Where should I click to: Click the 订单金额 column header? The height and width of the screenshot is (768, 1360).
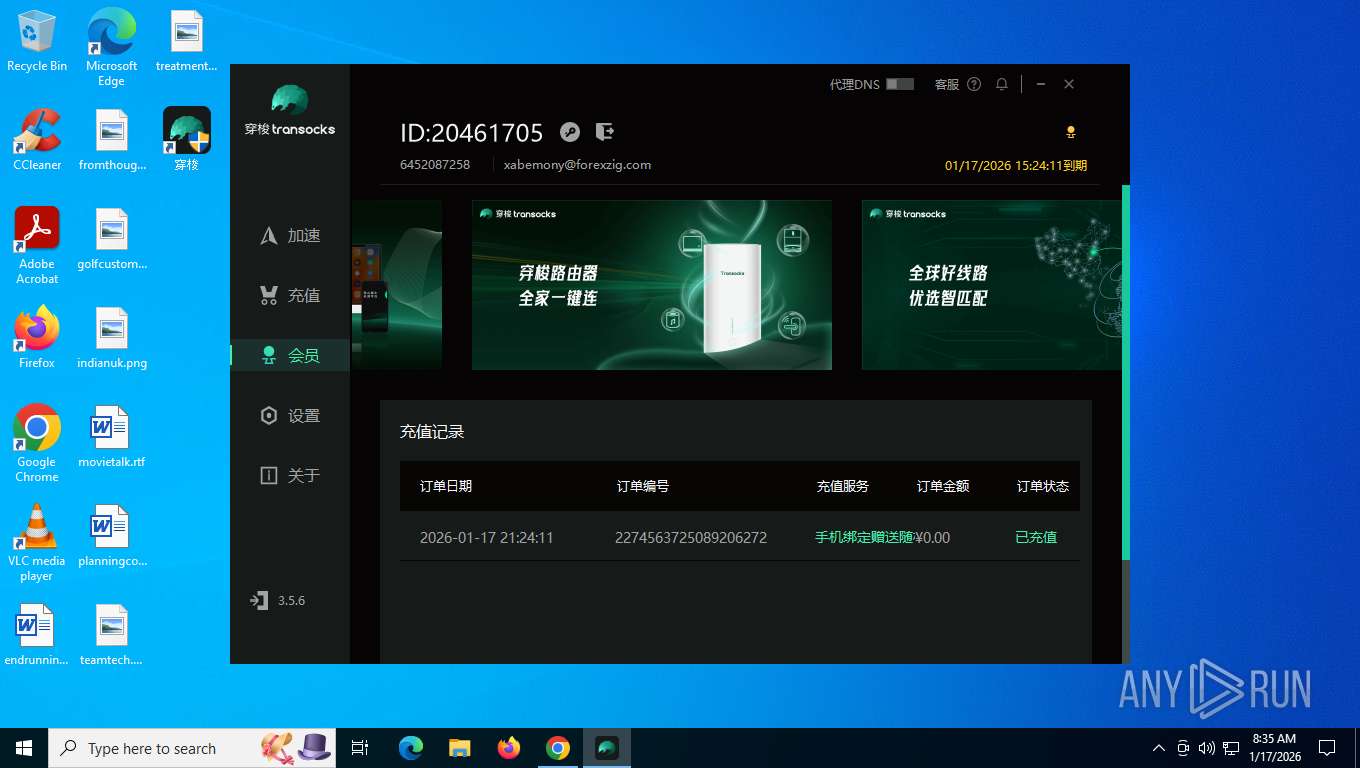943,486
